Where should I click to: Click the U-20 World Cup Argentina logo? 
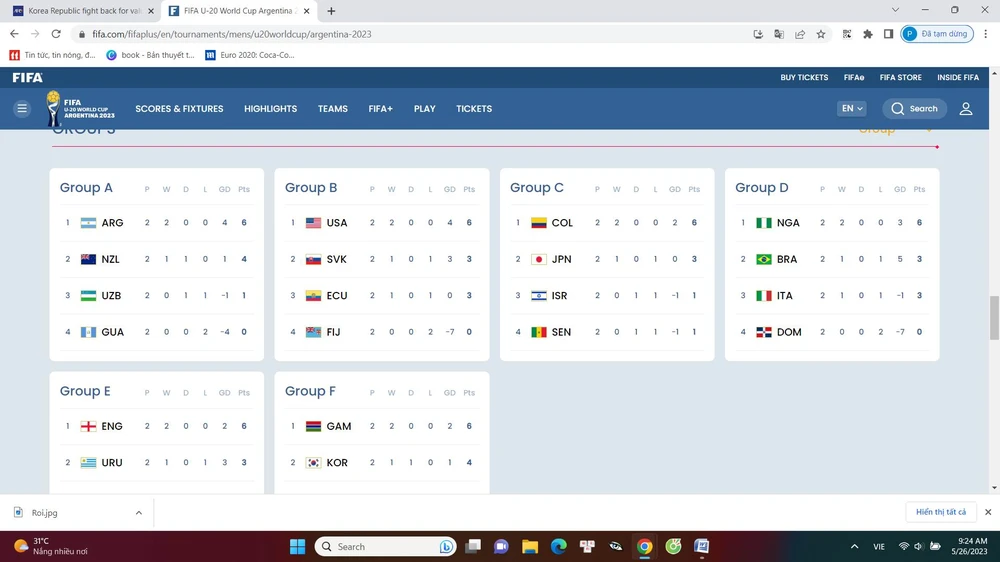[x=80, y=108]
